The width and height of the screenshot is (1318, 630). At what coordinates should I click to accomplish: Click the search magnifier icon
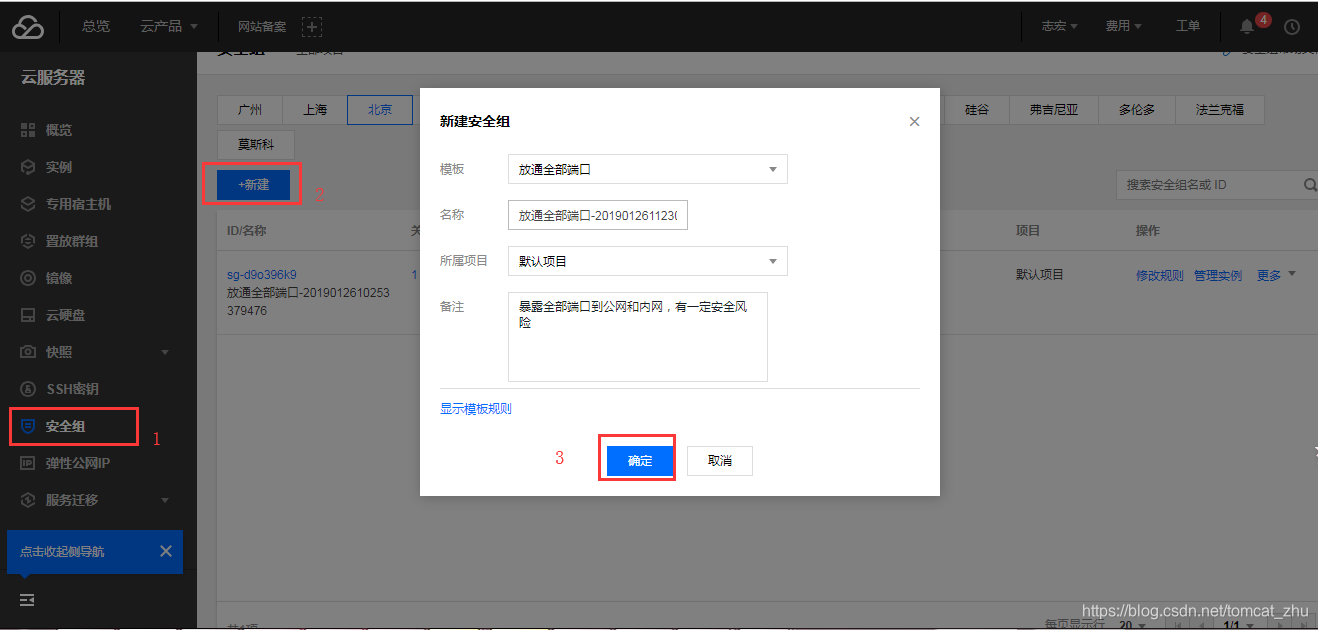pyautogui.click(x=1310, y=185)
